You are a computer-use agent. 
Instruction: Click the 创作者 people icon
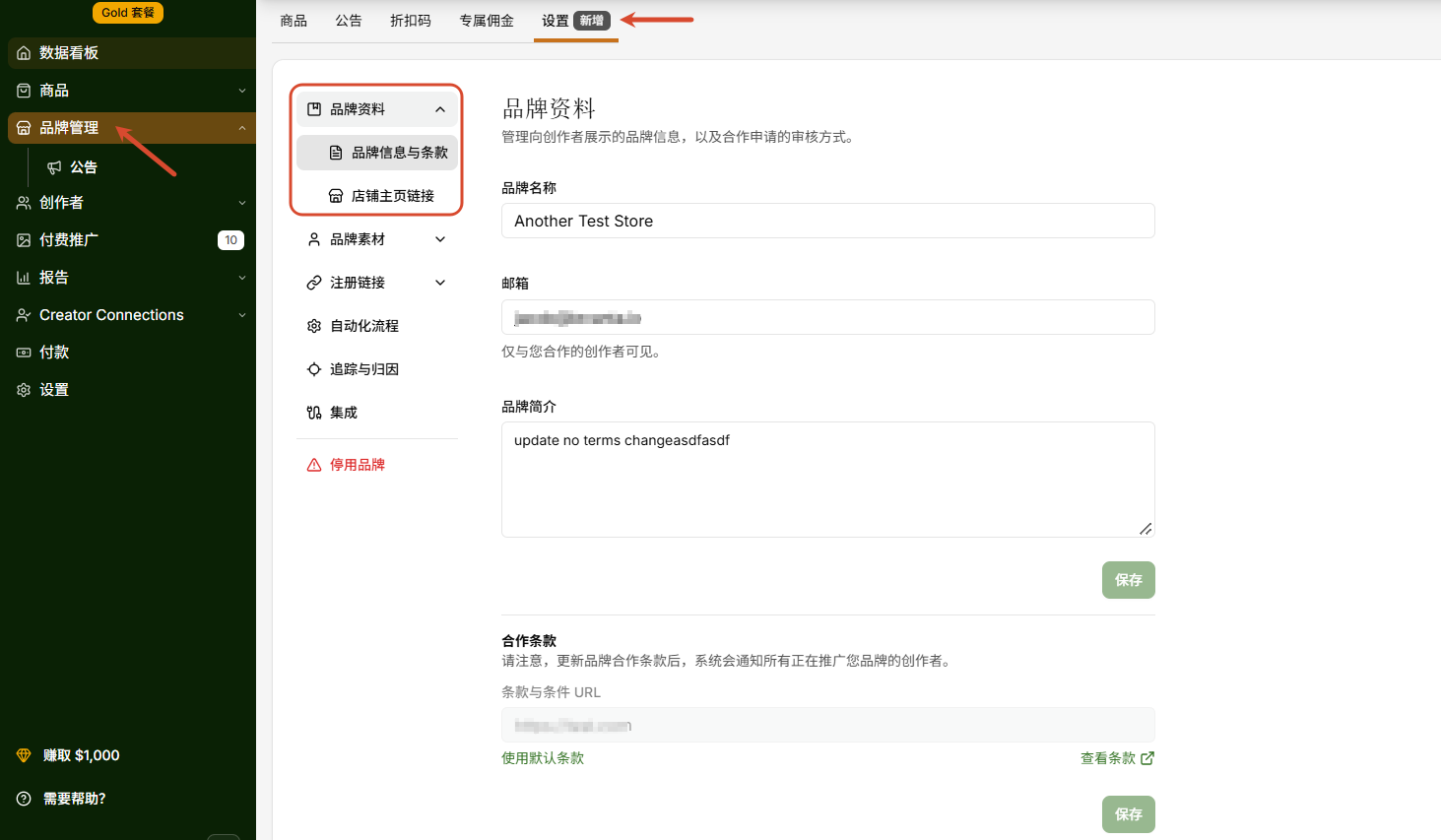click(24, 203)
